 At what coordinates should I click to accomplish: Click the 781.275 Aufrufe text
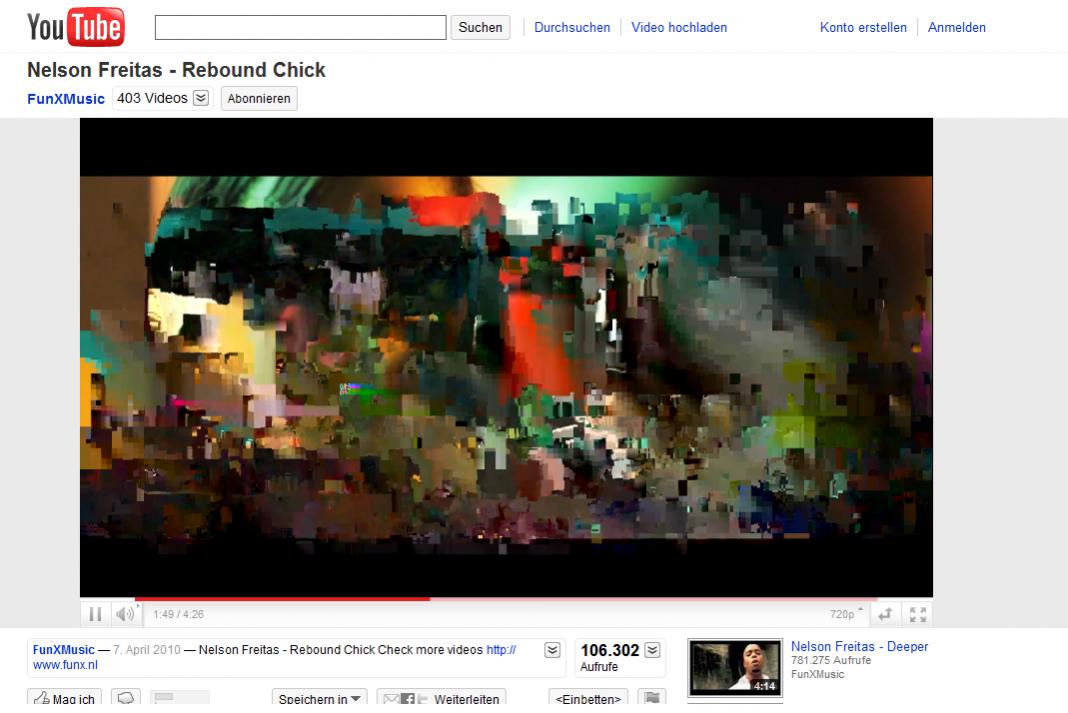pos(831,661)
